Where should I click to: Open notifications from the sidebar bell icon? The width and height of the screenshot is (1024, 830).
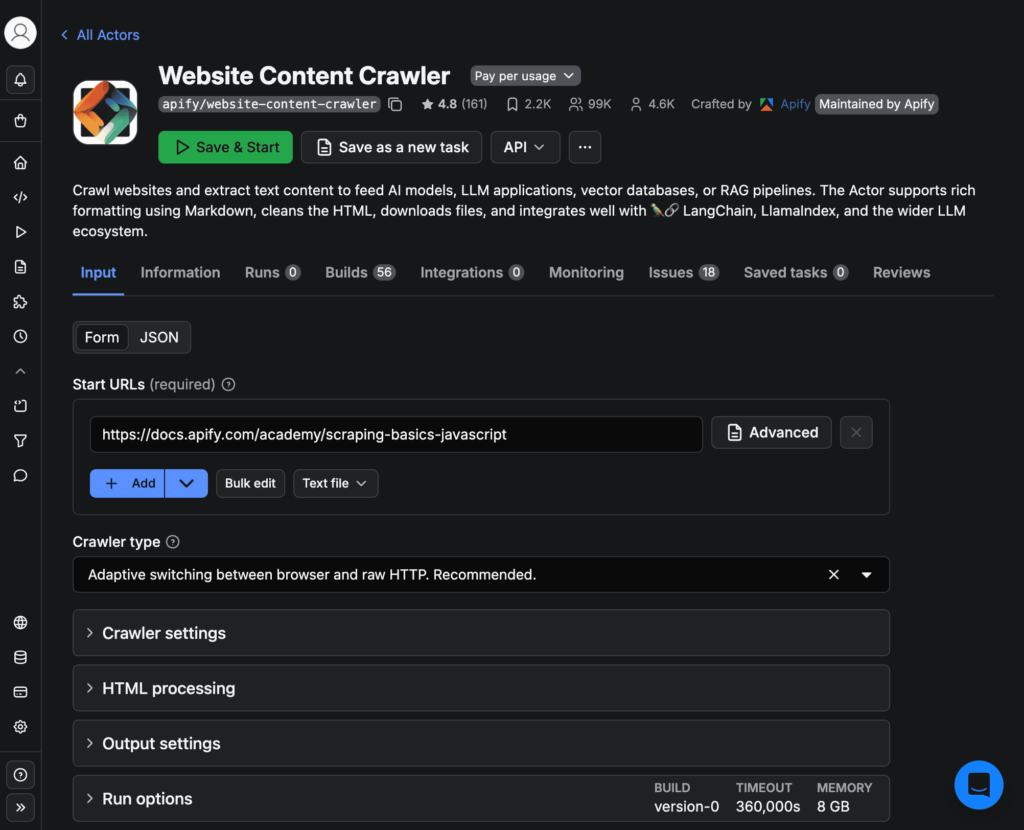pos(20,80)
